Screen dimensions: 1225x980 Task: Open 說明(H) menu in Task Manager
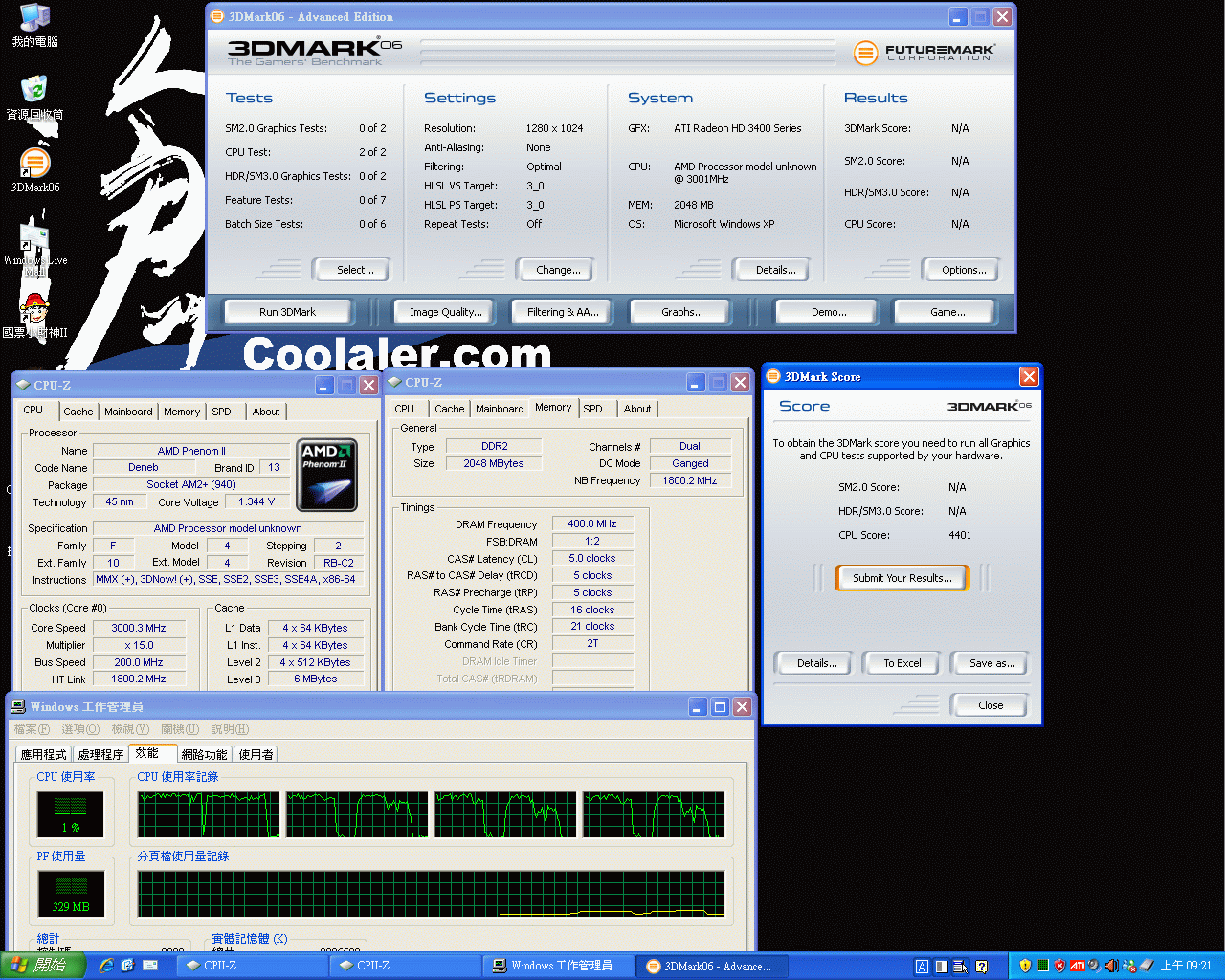pos(230,729)
